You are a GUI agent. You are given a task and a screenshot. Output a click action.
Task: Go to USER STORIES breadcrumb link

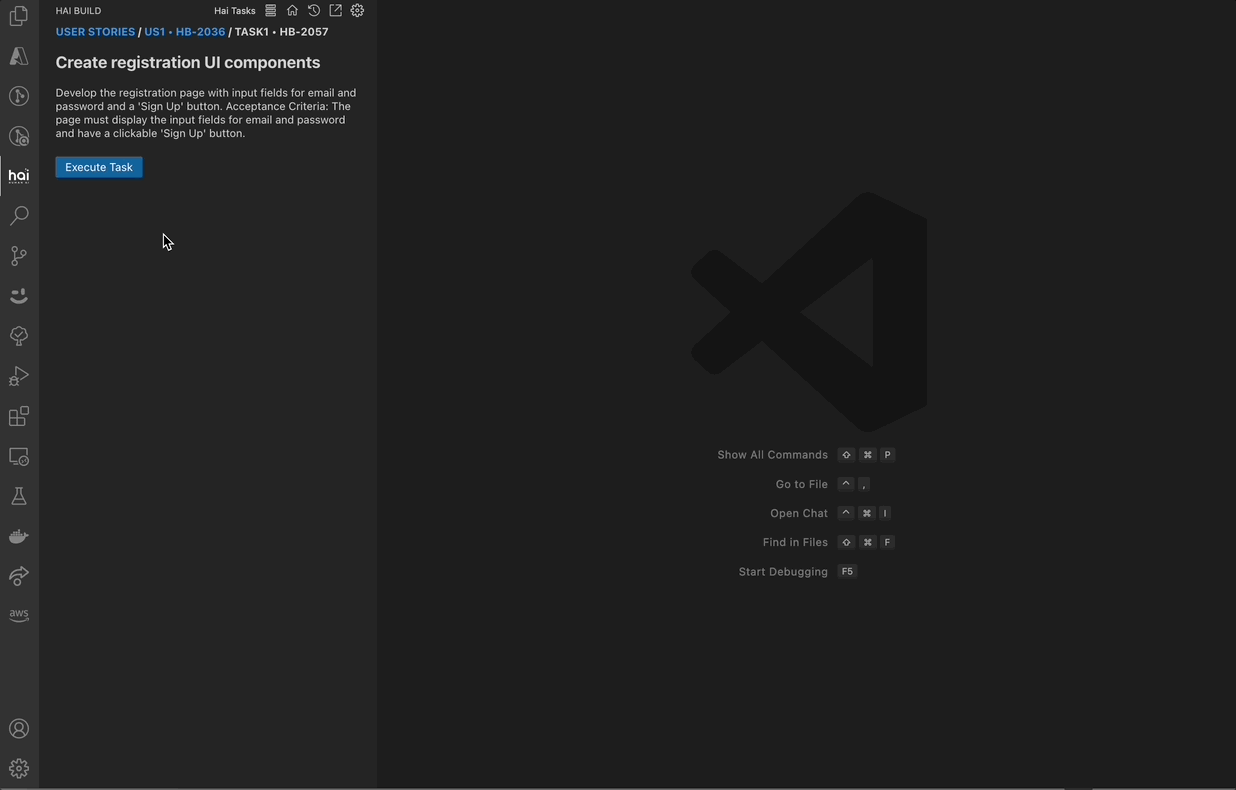95,32
